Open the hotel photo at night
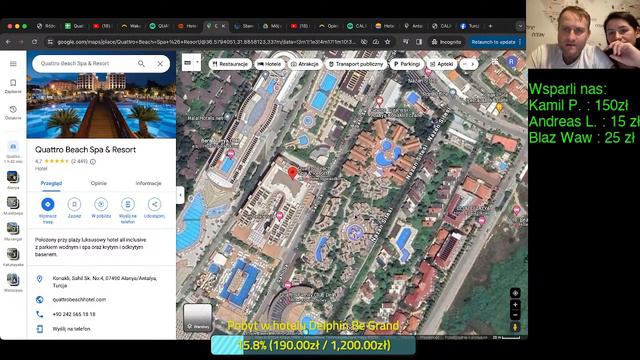Viewport: 640px width, 360px height. pyautogui.click(x=101, y=105)
